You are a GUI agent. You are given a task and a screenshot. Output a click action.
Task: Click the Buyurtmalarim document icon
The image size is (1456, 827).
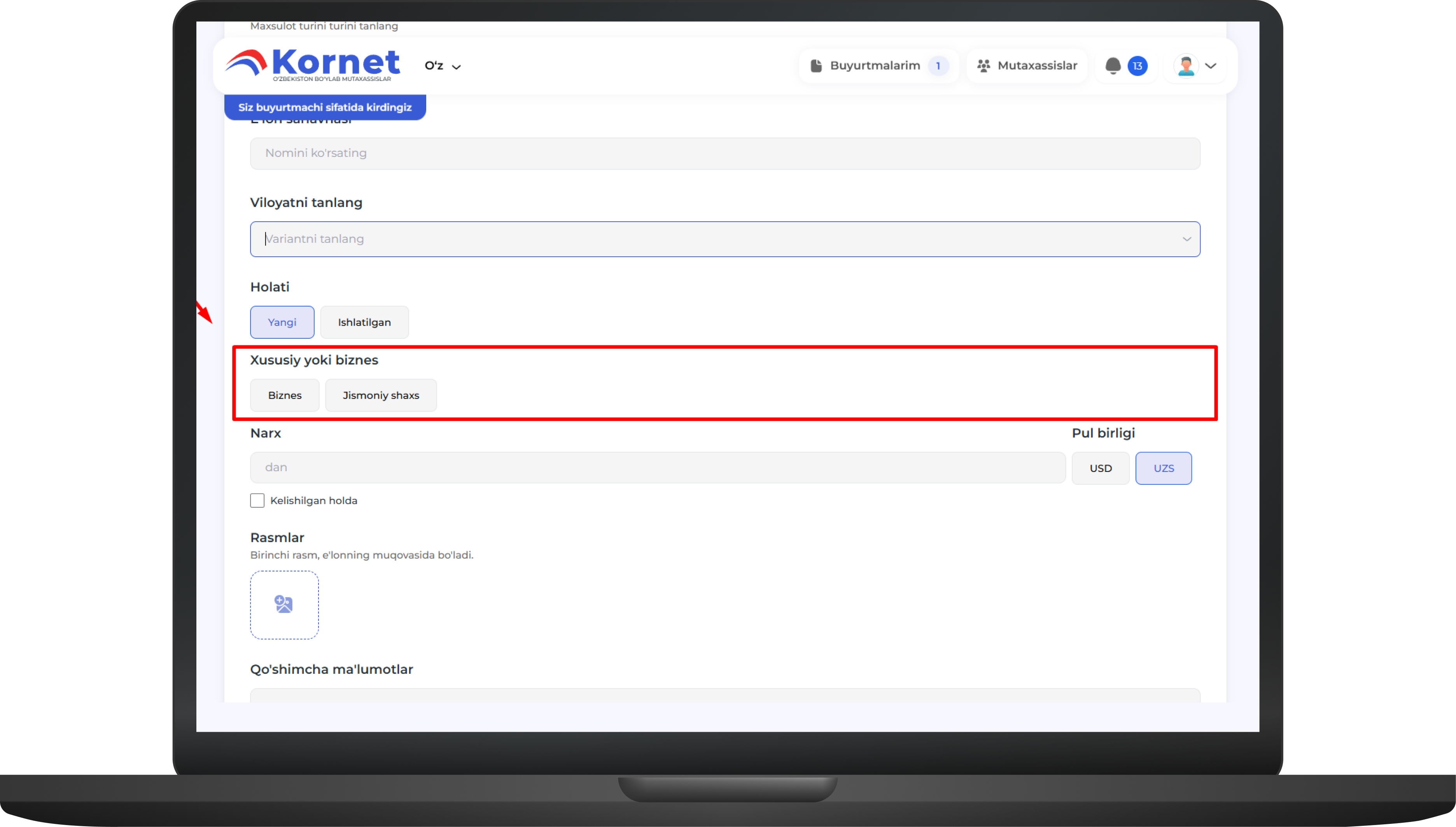coord(816,66)
